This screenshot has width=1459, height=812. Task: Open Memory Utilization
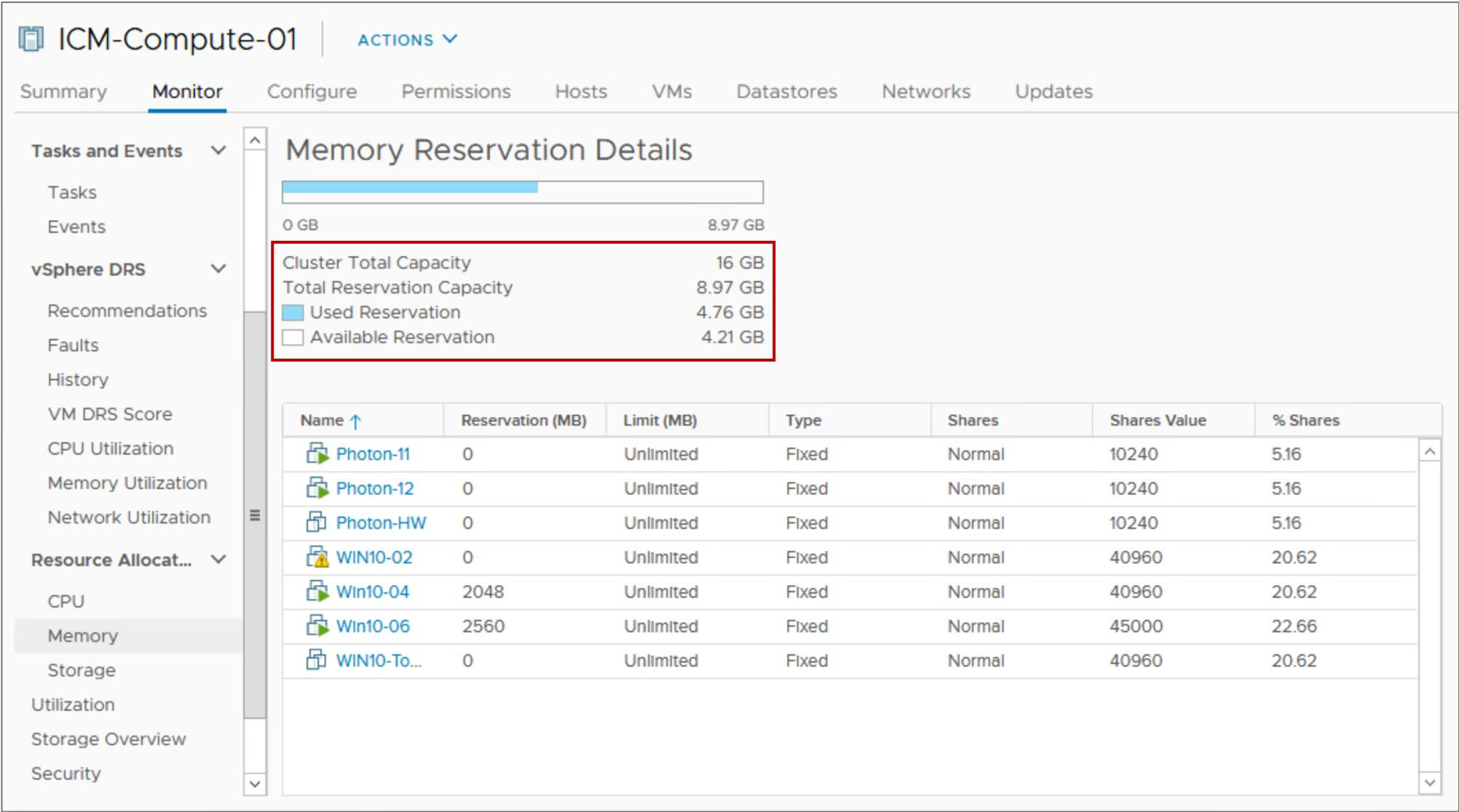click(127, 482)
